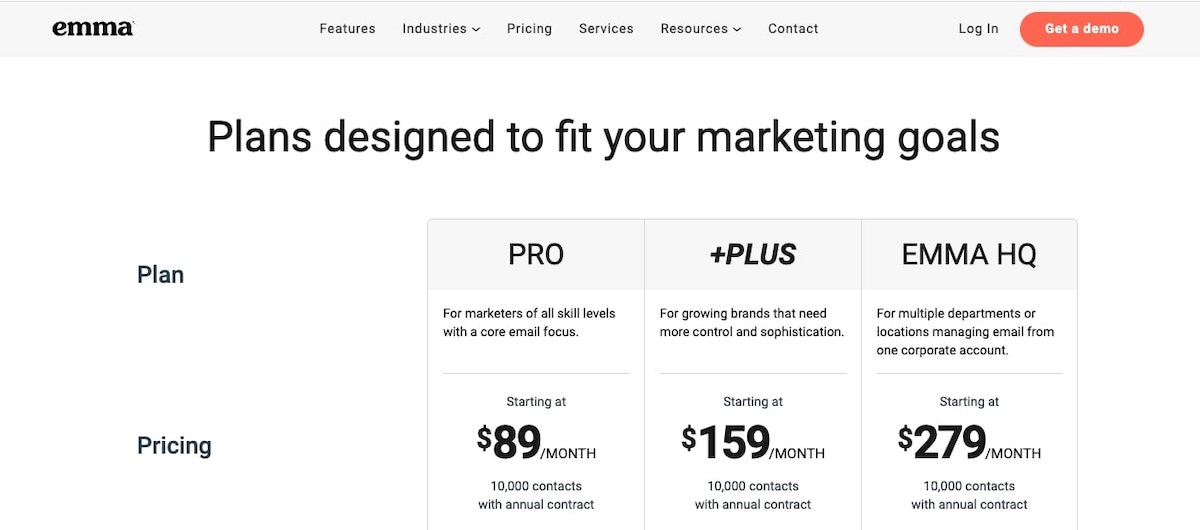Click the EMMA HQ plan description text
Image resolution: width=1200 pixels, height=530 pixels.
coord(965,332)
